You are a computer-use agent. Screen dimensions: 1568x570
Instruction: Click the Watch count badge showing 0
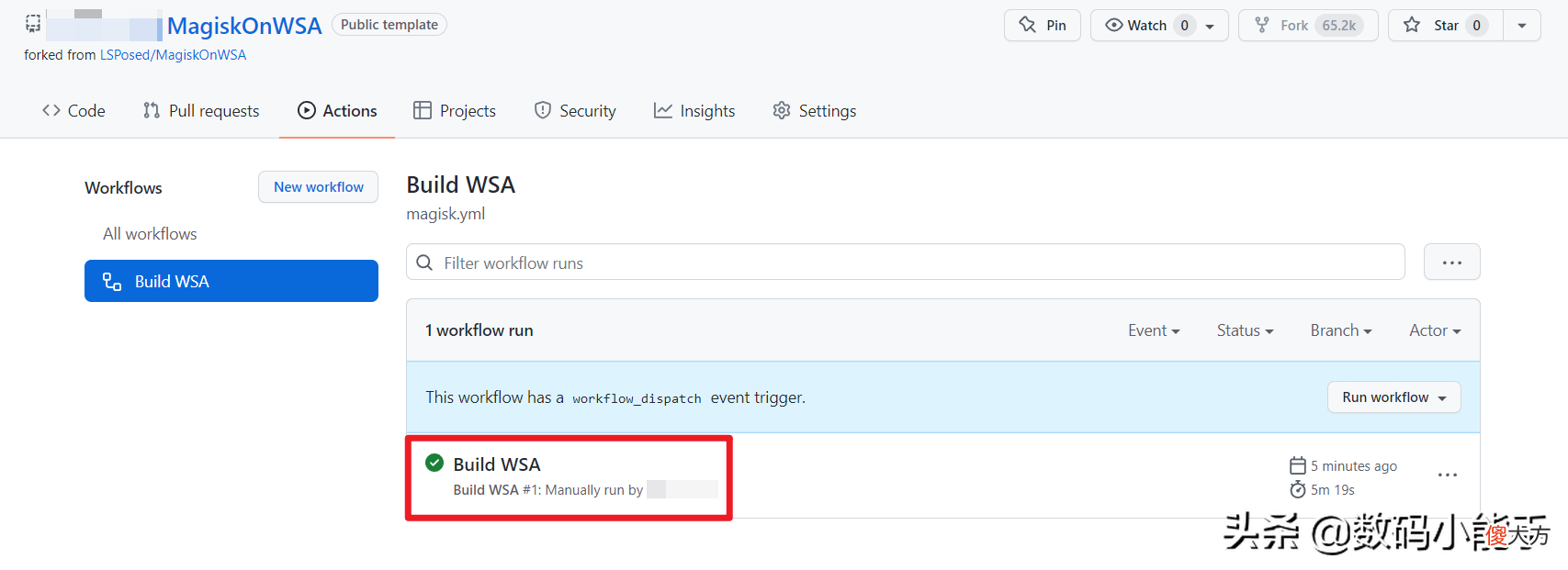click(x=1185, y=26)
